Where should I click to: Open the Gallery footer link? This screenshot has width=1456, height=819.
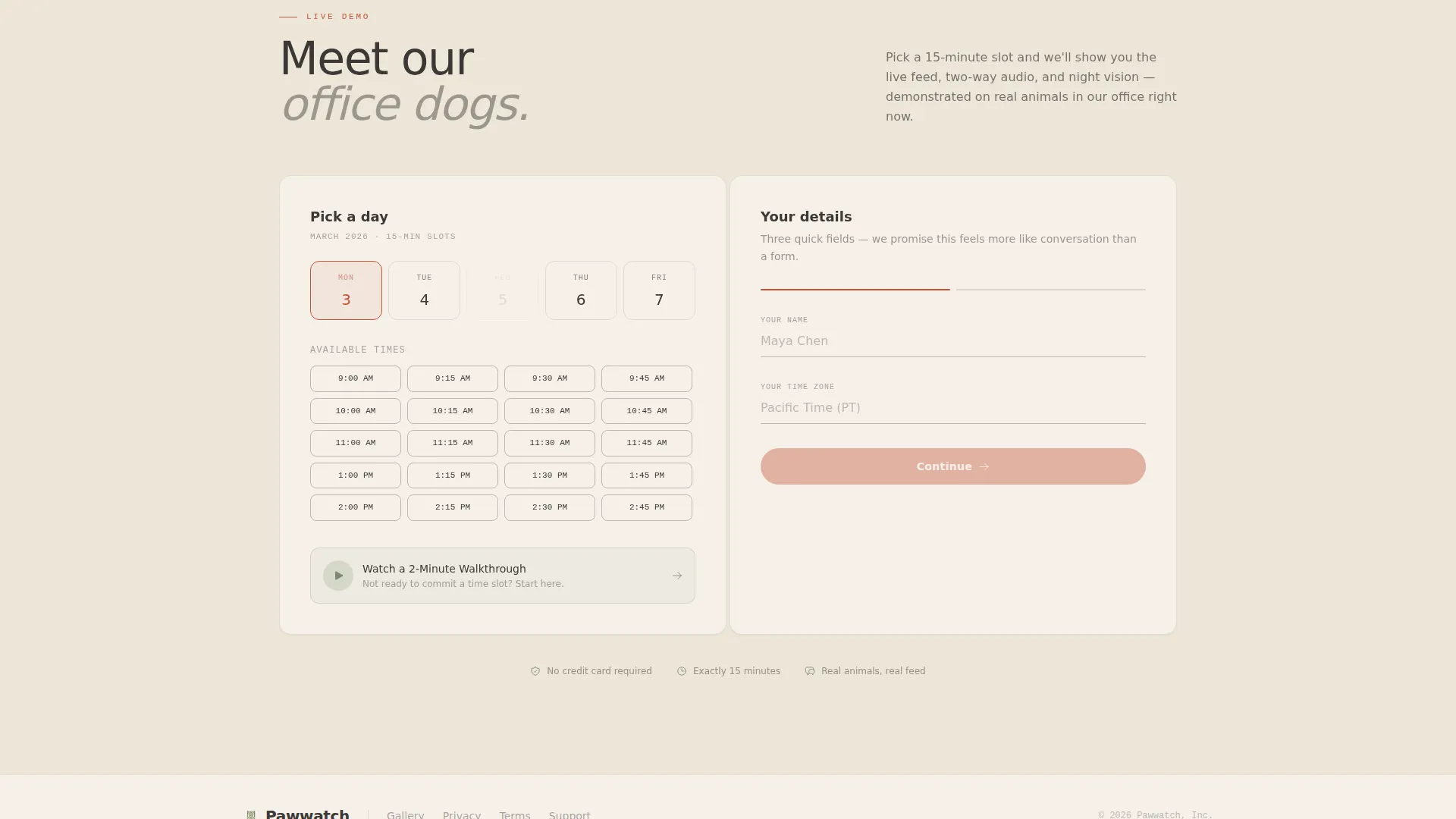point(406,814)
